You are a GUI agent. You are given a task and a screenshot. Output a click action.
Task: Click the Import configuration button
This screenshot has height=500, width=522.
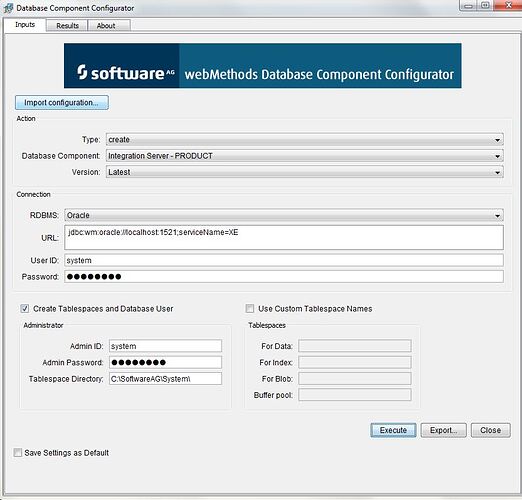coord(62,102)
